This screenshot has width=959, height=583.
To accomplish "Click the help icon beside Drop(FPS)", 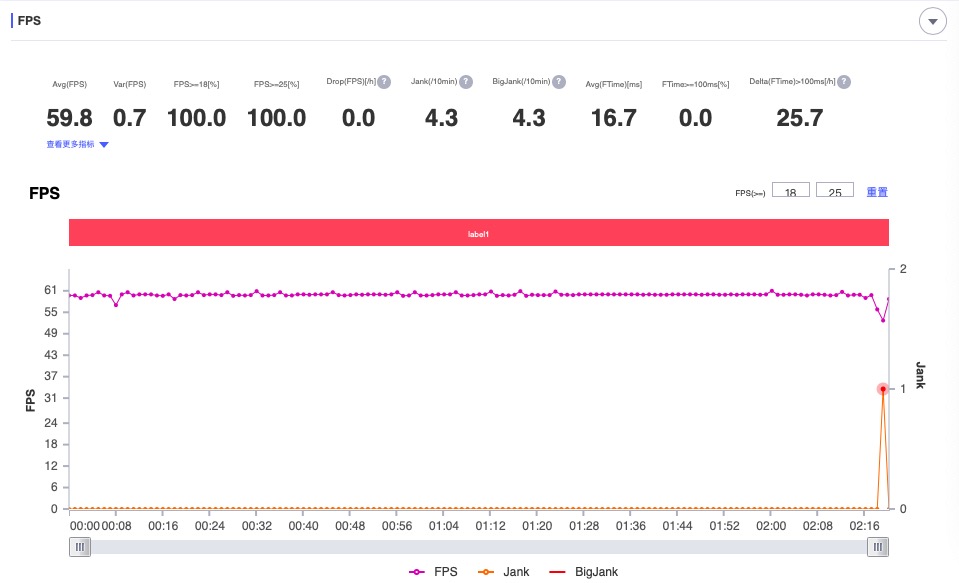I will click(384, 82).
